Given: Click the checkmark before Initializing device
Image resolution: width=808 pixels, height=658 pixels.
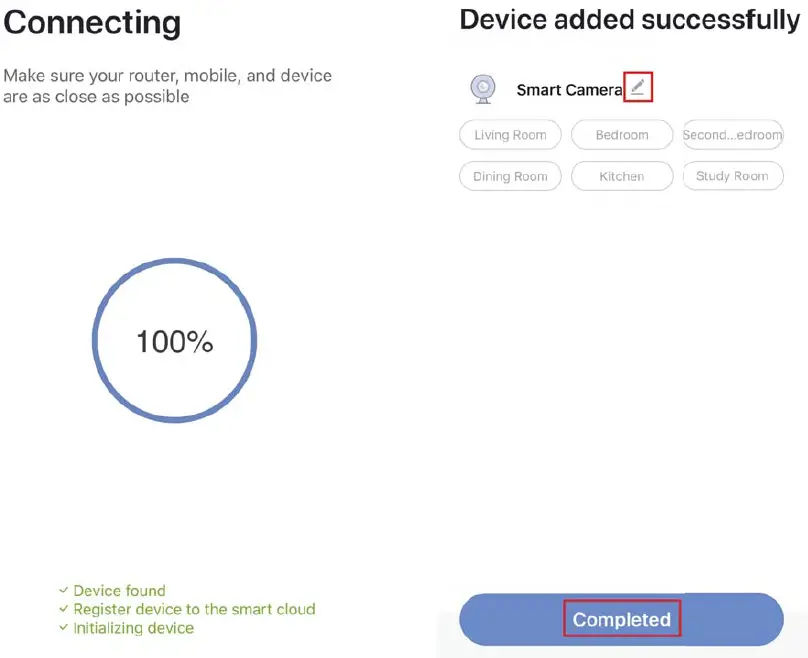Looking at the screenshot, I should [x=64, y=628].
